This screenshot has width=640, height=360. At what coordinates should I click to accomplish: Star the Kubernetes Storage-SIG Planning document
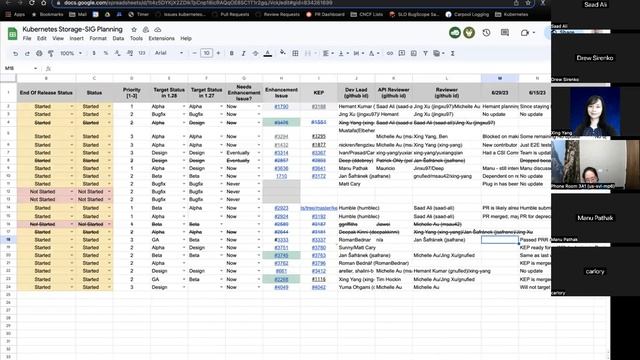[134, 29]
